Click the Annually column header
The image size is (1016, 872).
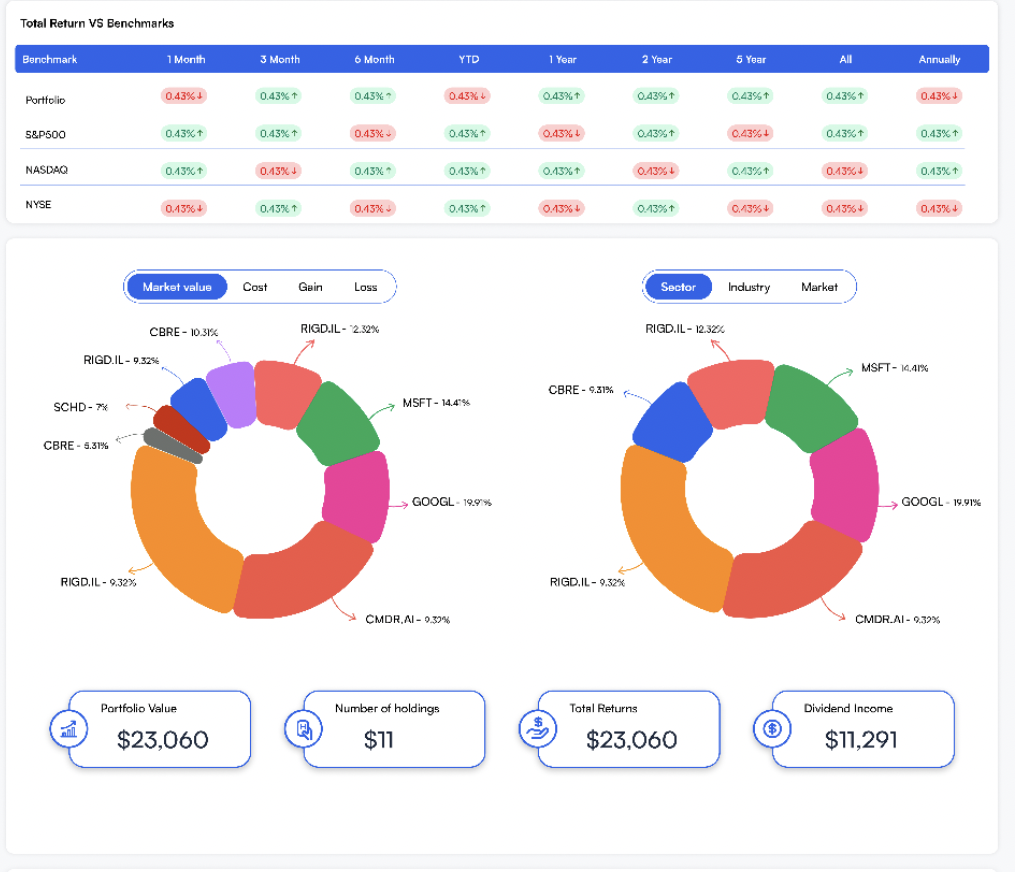coord(940,60)
